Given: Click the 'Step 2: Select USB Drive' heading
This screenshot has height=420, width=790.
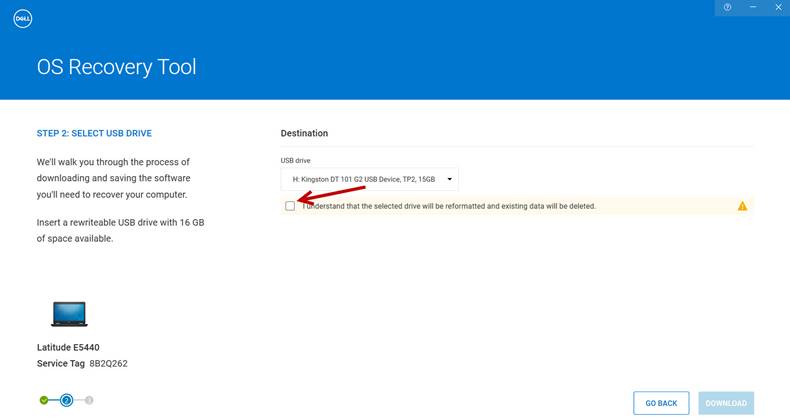Looking at the screenshot, I should pyautogui.click(x=94, y=133).
